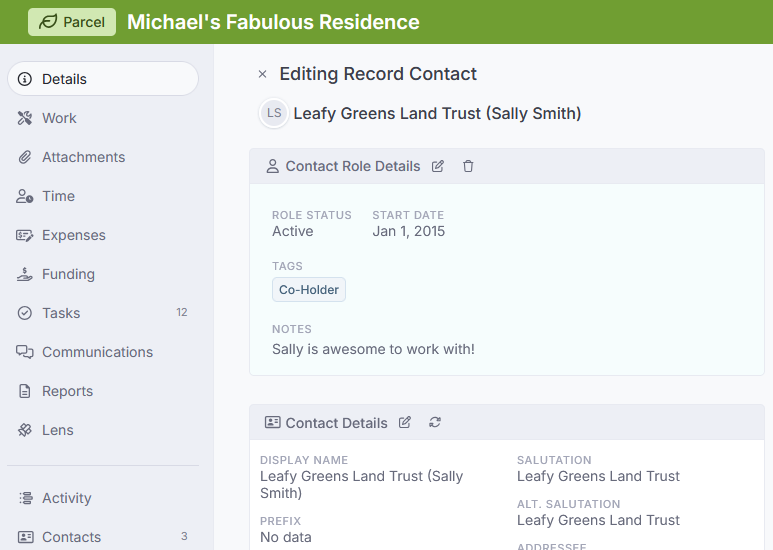Select Funding in the sidebar
This screenshot has height=550, width=773.
pos(103,274)
